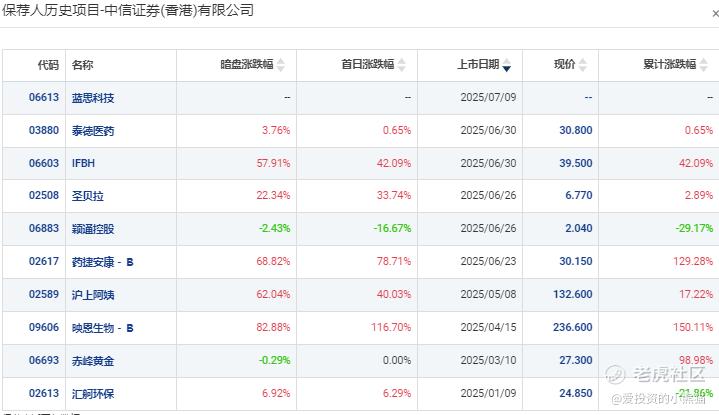Select current price 236.600
Screen dimensions: 719x415
tap(573, 327)
